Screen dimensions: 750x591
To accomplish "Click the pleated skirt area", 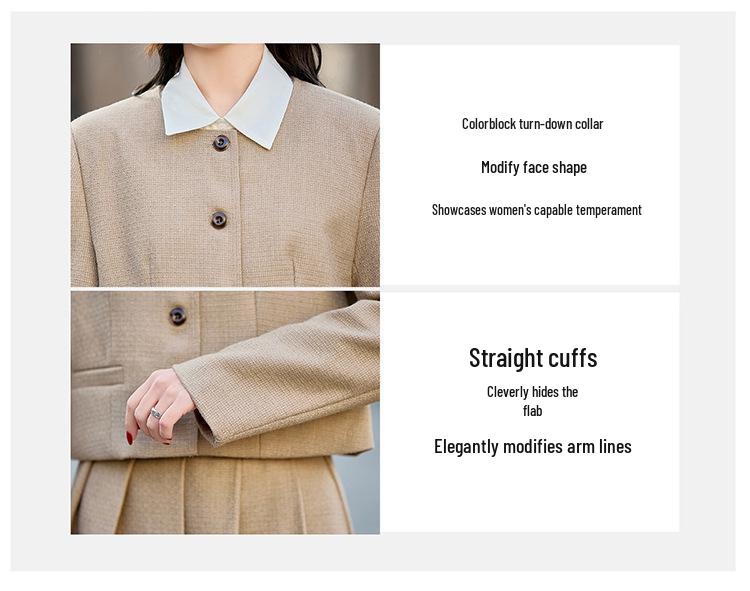I will [x=215, y=495].
